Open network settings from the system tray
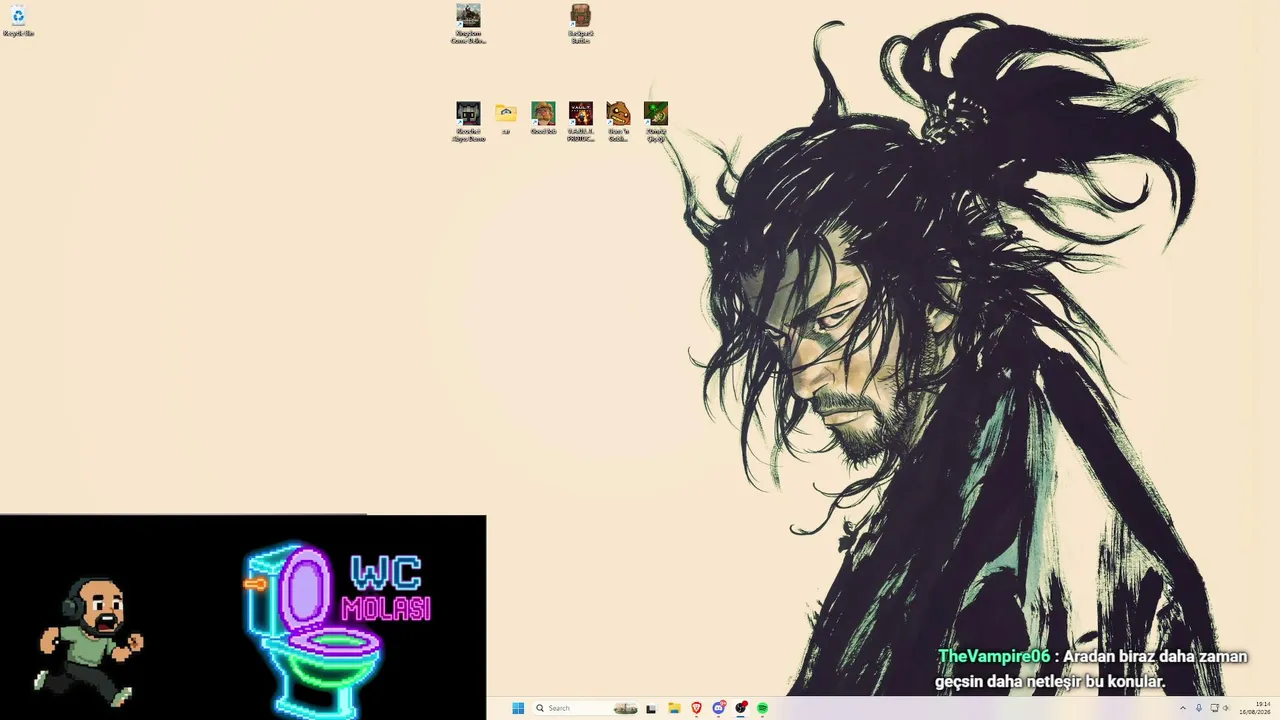 tap(1214, 708)
